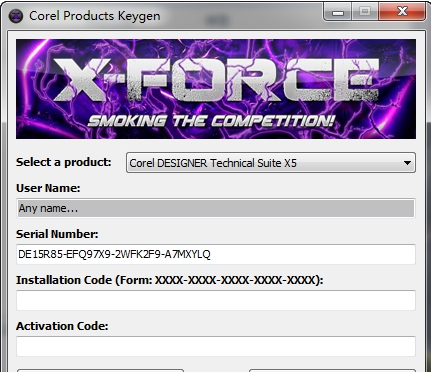The width and height of the screenshot is (431, 372).
Task: Click the Installation Code form label
Action: click(x=170, y=280)
